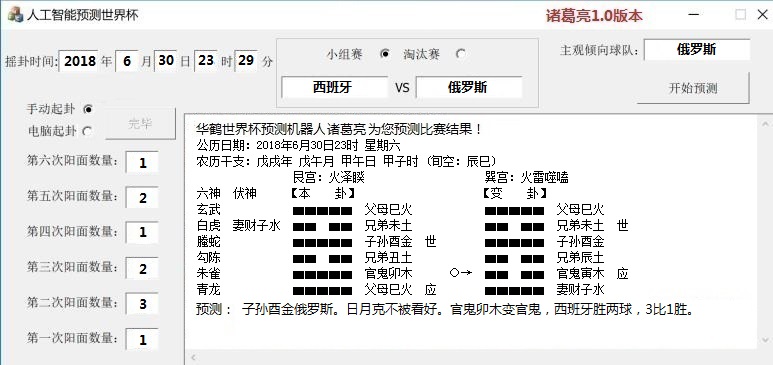This screenshot has height=365, width=773.
Task: Click the 第六次阳面数量 value box
Action: pos(142,163)
